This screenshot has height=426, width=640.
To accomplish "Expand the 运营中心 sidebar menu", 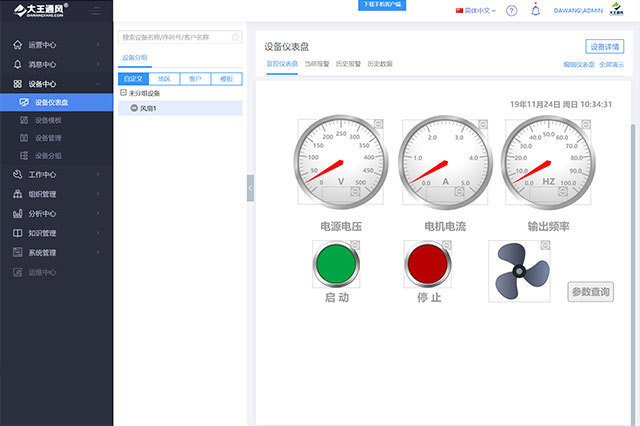I will coord(56,45).
